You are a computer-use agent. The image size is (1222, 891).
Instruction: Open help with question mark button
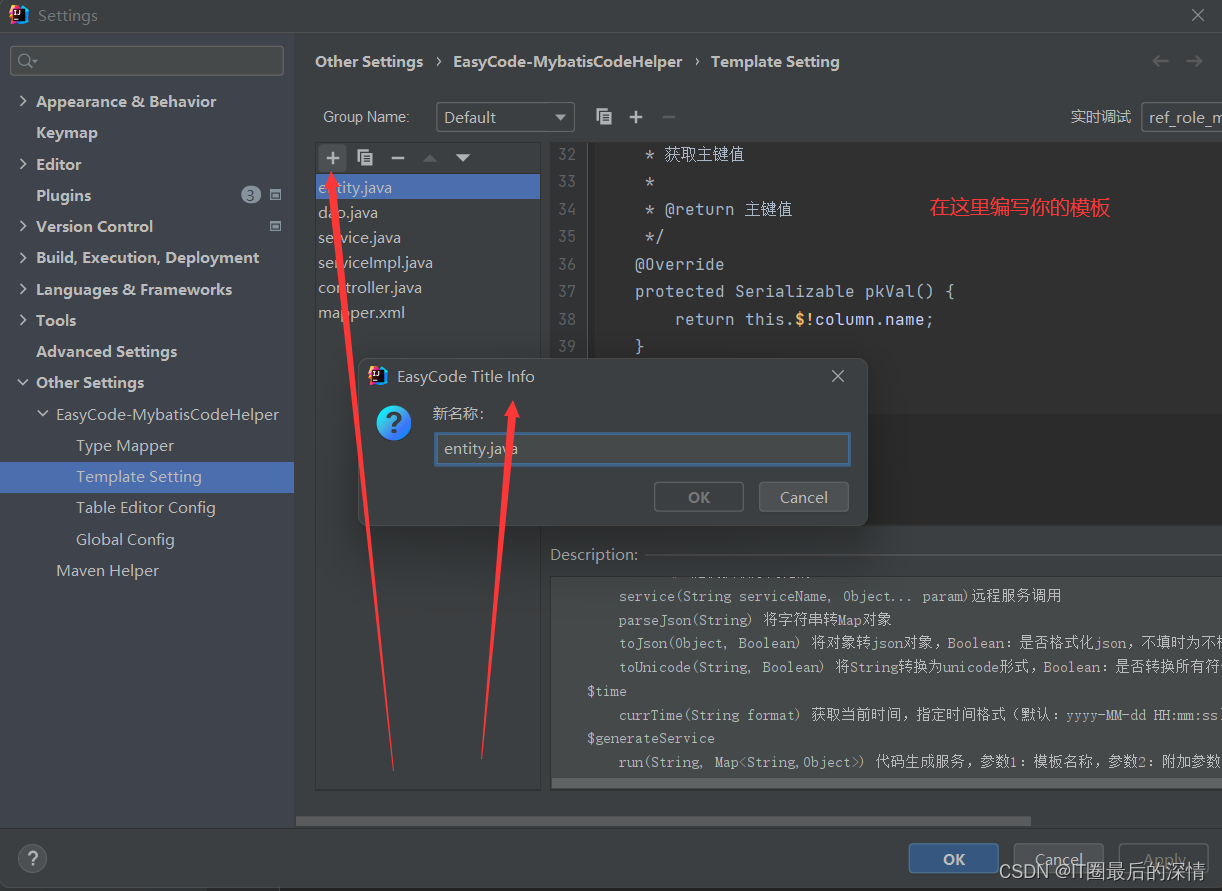[32, 858]
